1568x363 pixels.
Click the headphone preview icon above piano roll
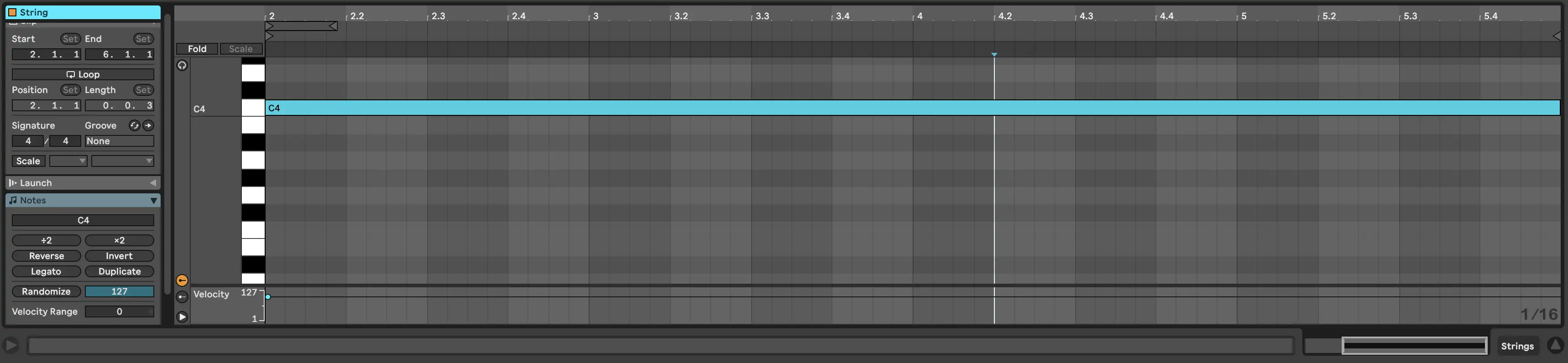pyautogui.click(x=182, y=66)
